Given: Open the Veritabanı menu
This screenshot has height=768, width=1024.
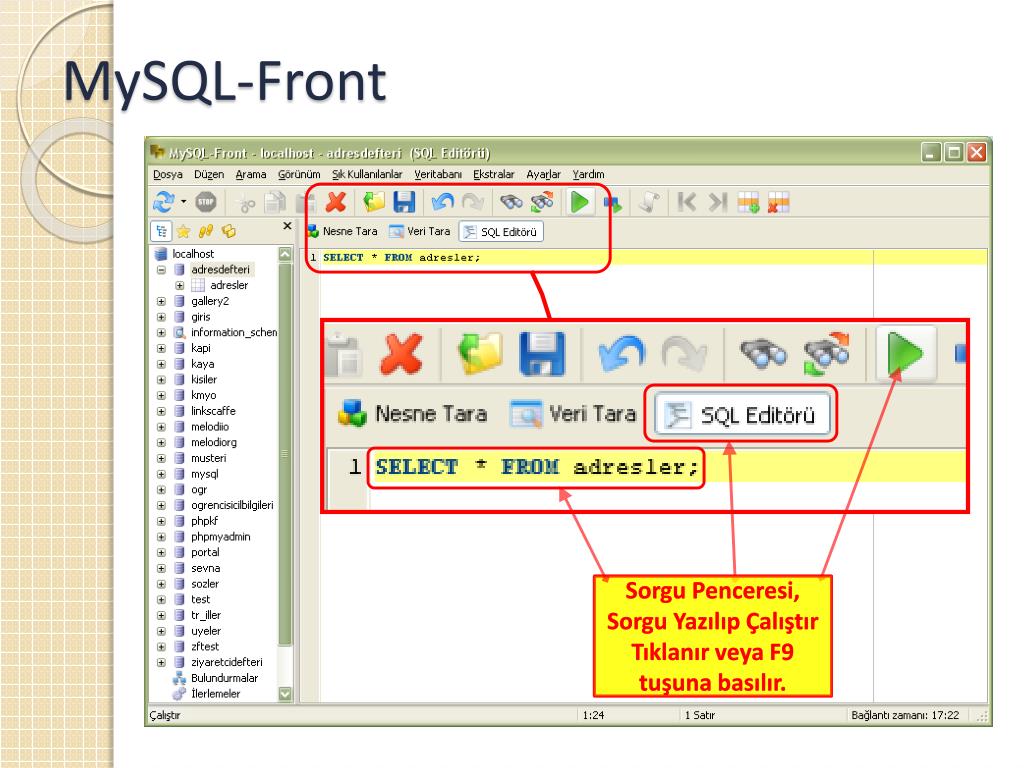Looking at the screenshot, I should tap(438, 174).
